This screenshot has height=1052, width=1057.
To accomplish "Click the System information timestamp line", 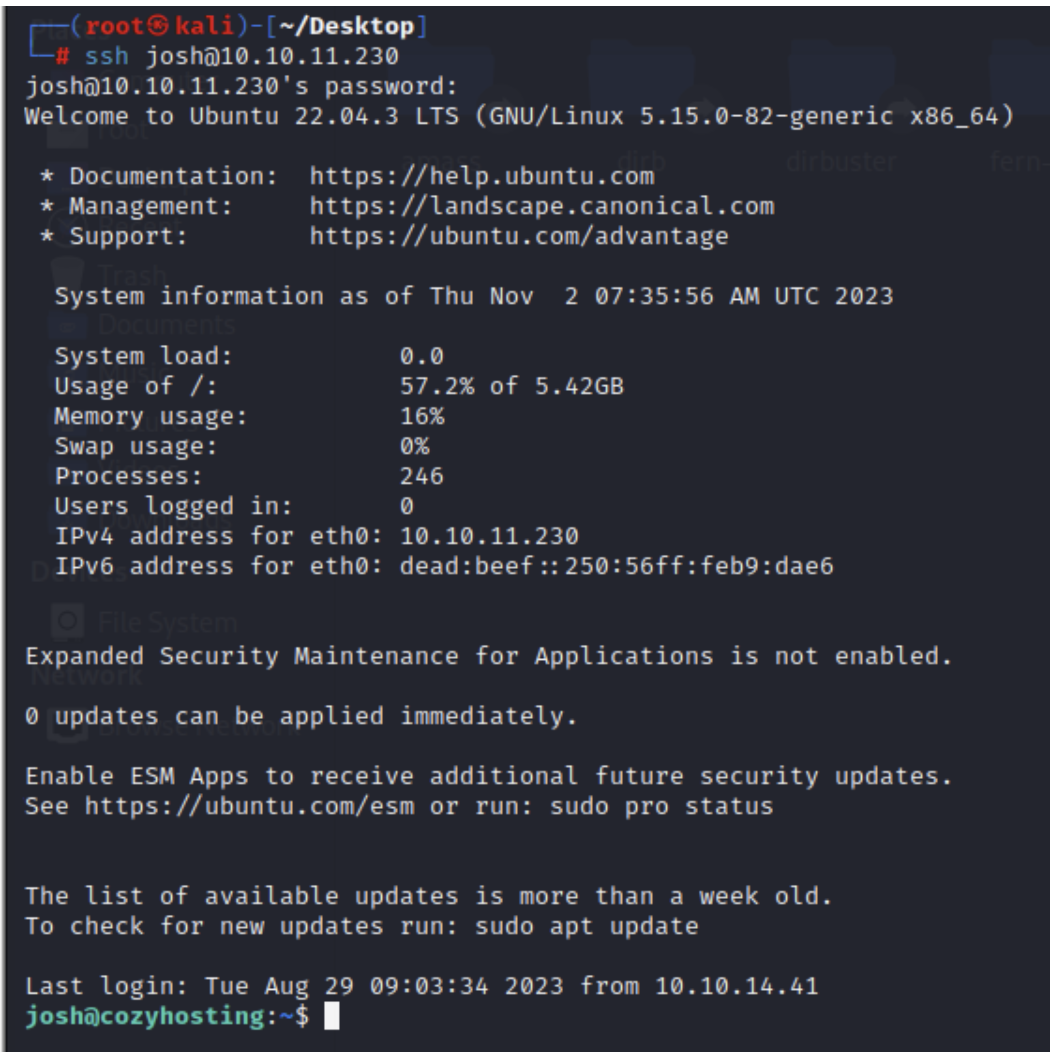I will [474, 297].
